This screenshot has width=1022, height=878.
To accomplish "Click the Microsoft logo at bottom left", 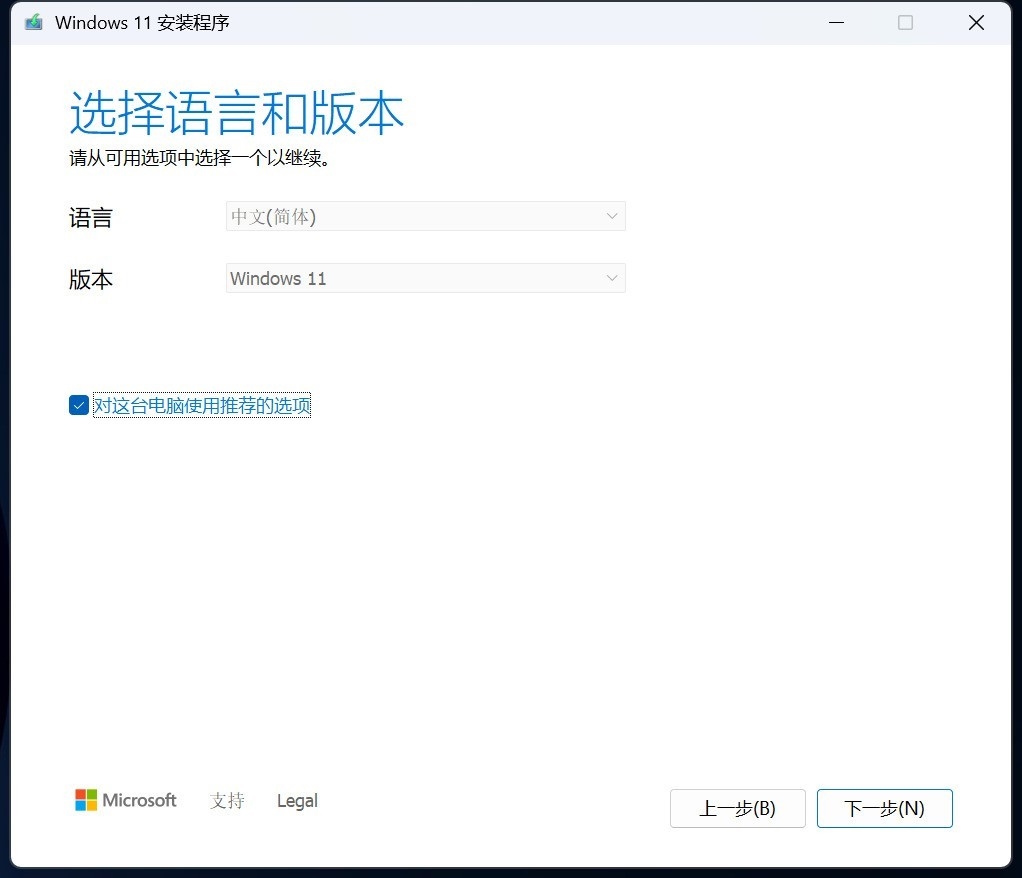I will 125,800.
